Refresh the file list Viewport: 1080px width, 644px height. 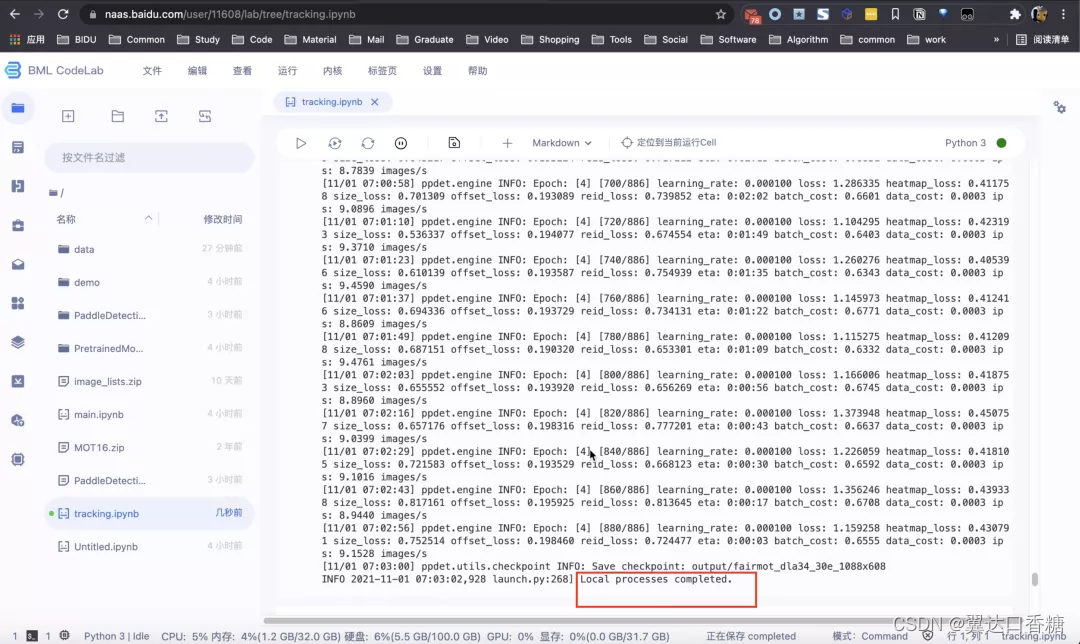tap(203, 116)
